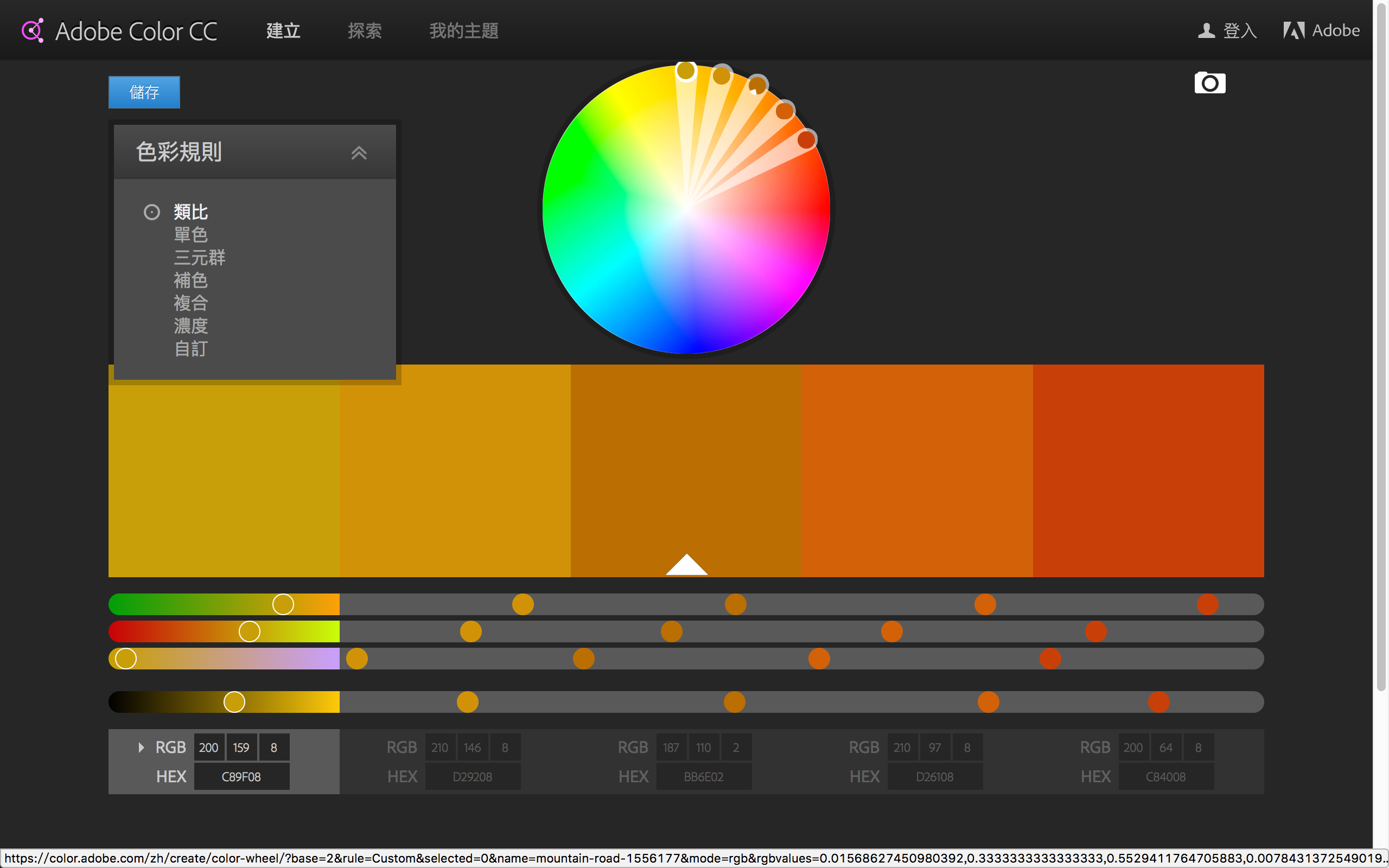Select the D29208 handle on color wheel
Viewport: 1389px width, 868px height.
click(x=722, y=75)
